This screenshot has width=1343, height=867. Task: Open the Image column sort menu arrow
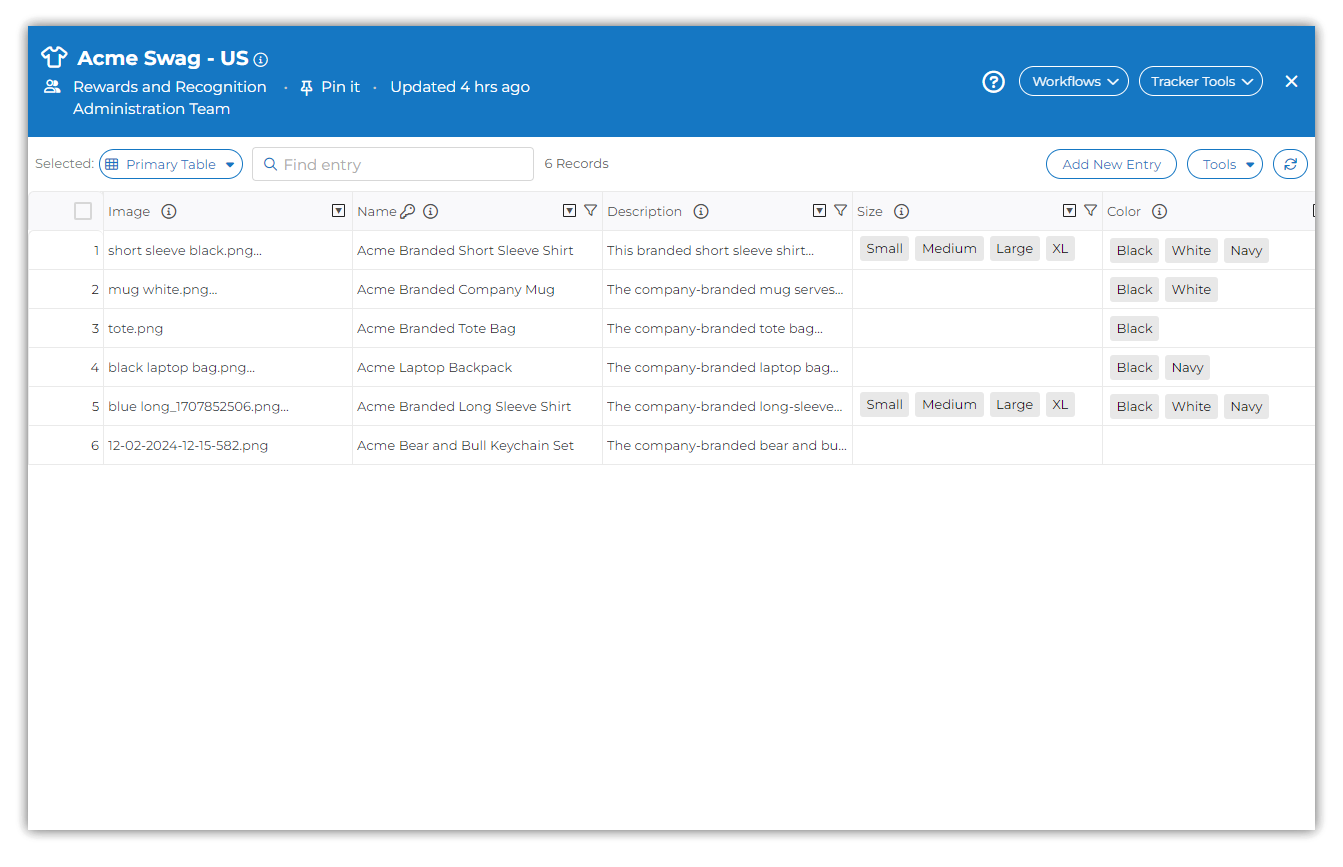[338, 211]
